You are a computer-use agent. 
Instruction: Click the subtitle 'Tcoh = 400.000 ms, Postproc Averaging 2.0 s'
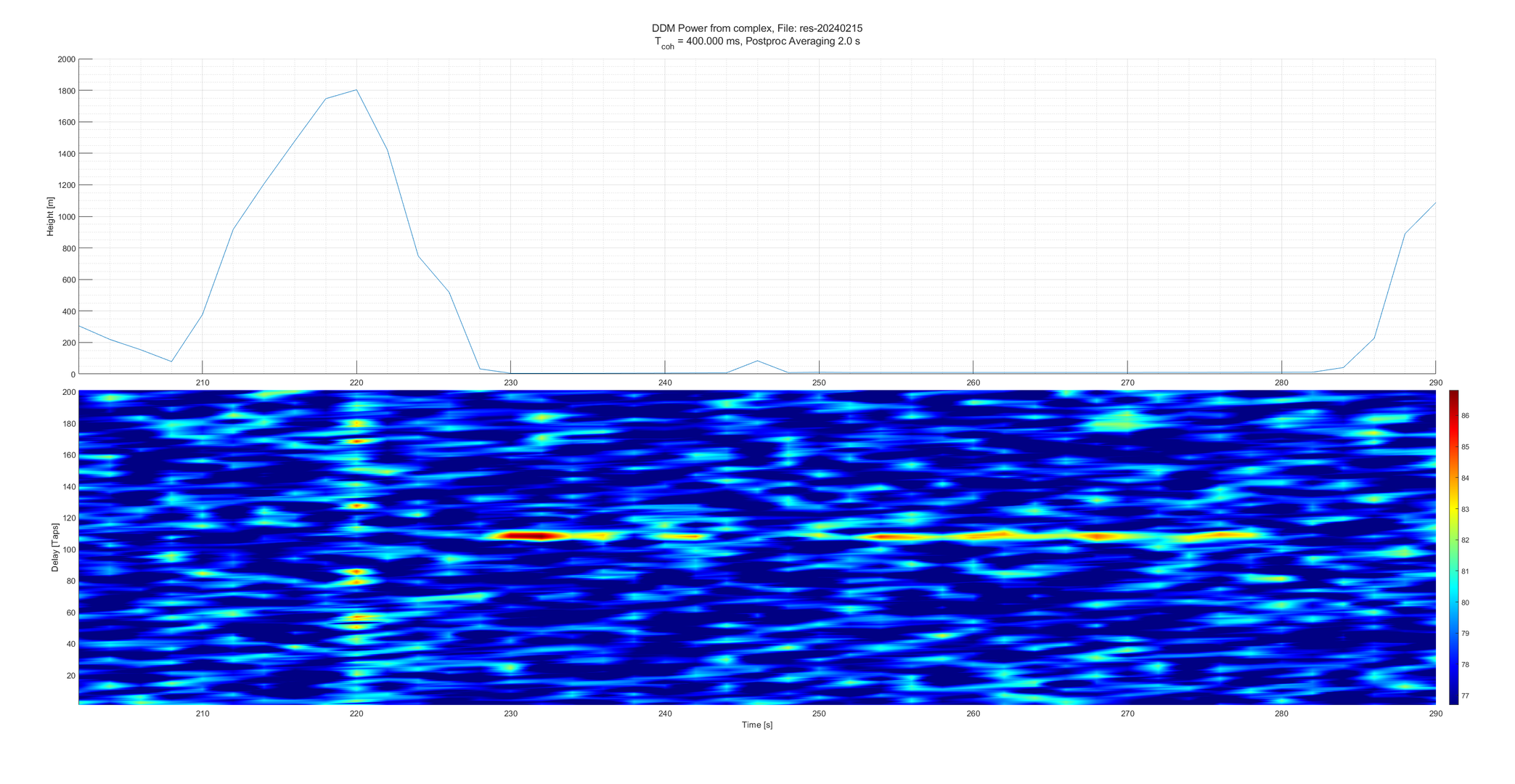pyautogui.click(x=757, y=42)
